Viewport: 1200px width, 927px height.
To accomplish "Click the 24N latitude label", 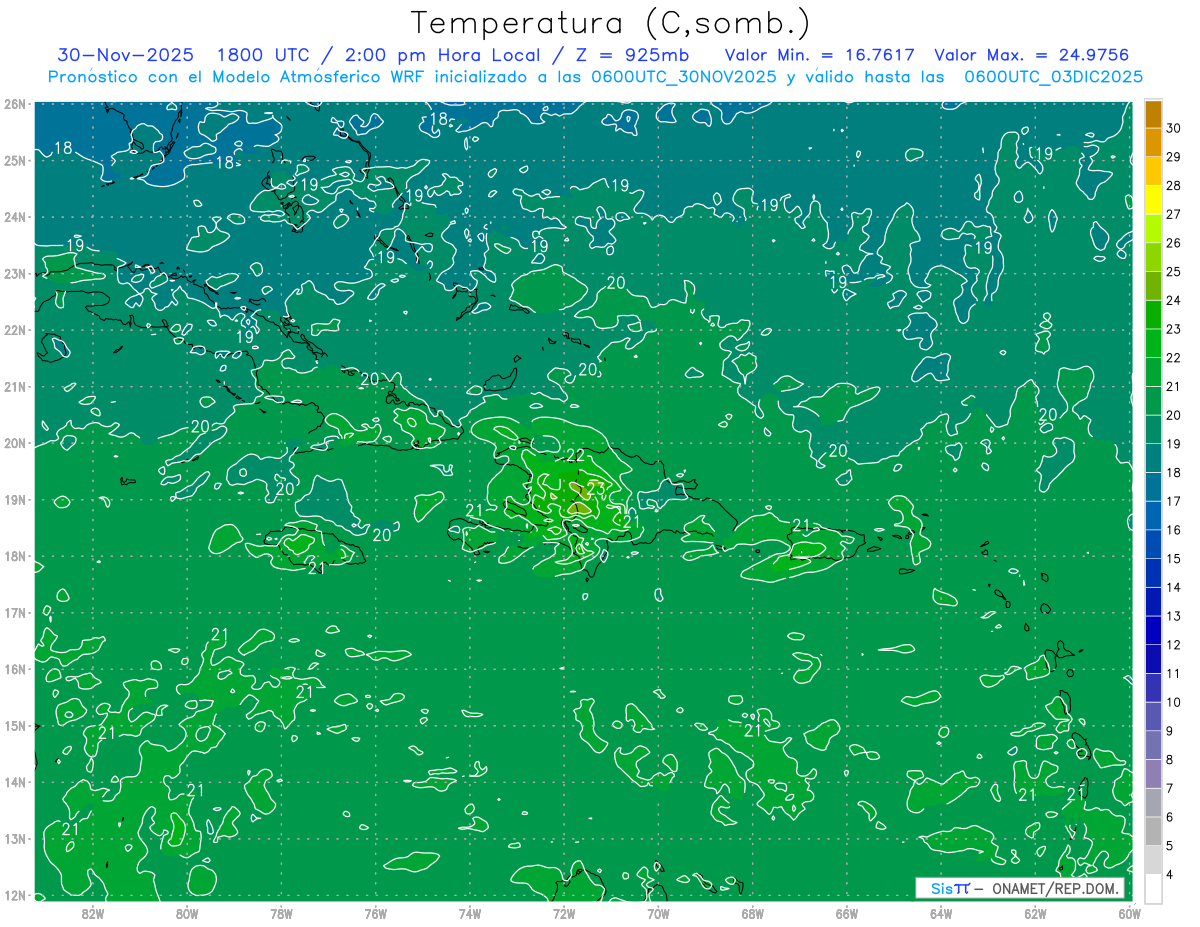I will [15, 217].
